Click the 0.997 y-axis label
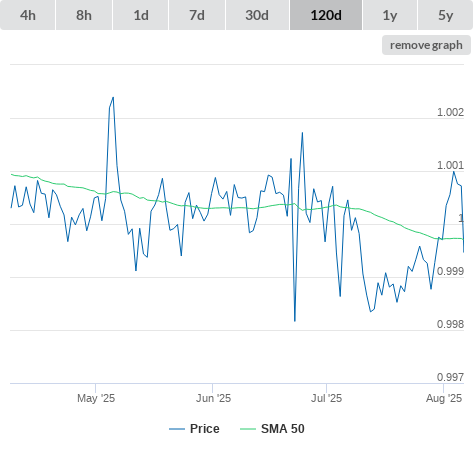474x455 pixels. [x=450, y=377]
